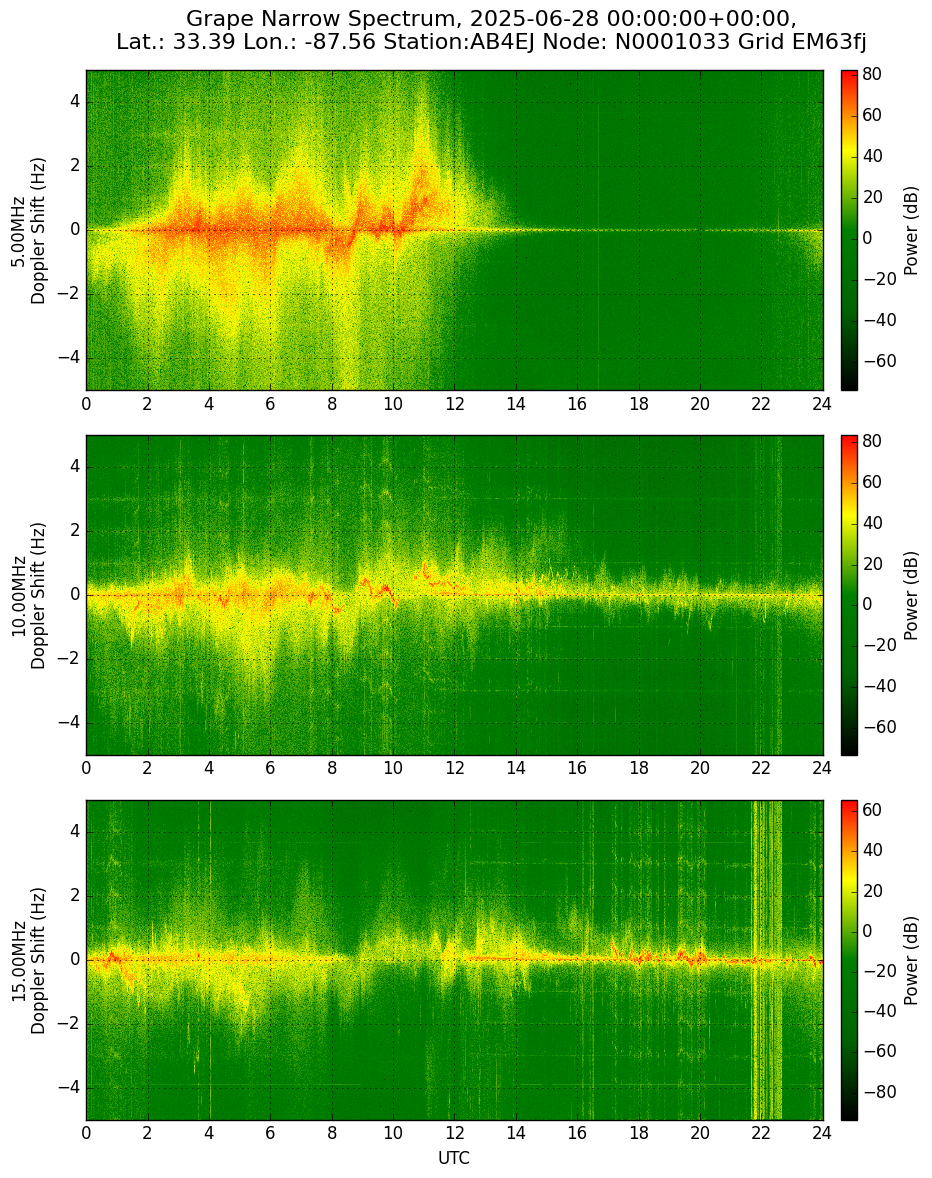Click the red Doppler peak near 11 UTC in 5 MHz spectrum
932x1178 pixels.
click(423, 189)
